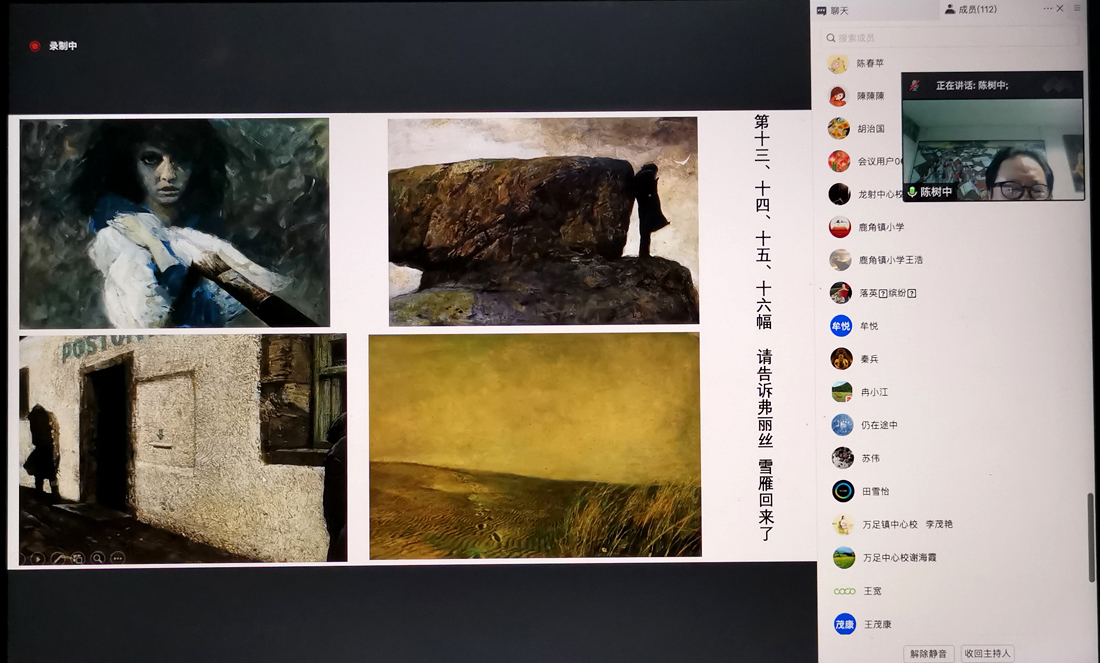Image resolution: width=1100 pixels, height=663 pixels.
Task: Click the yellow grassy field painting
Action: [535, 446]
